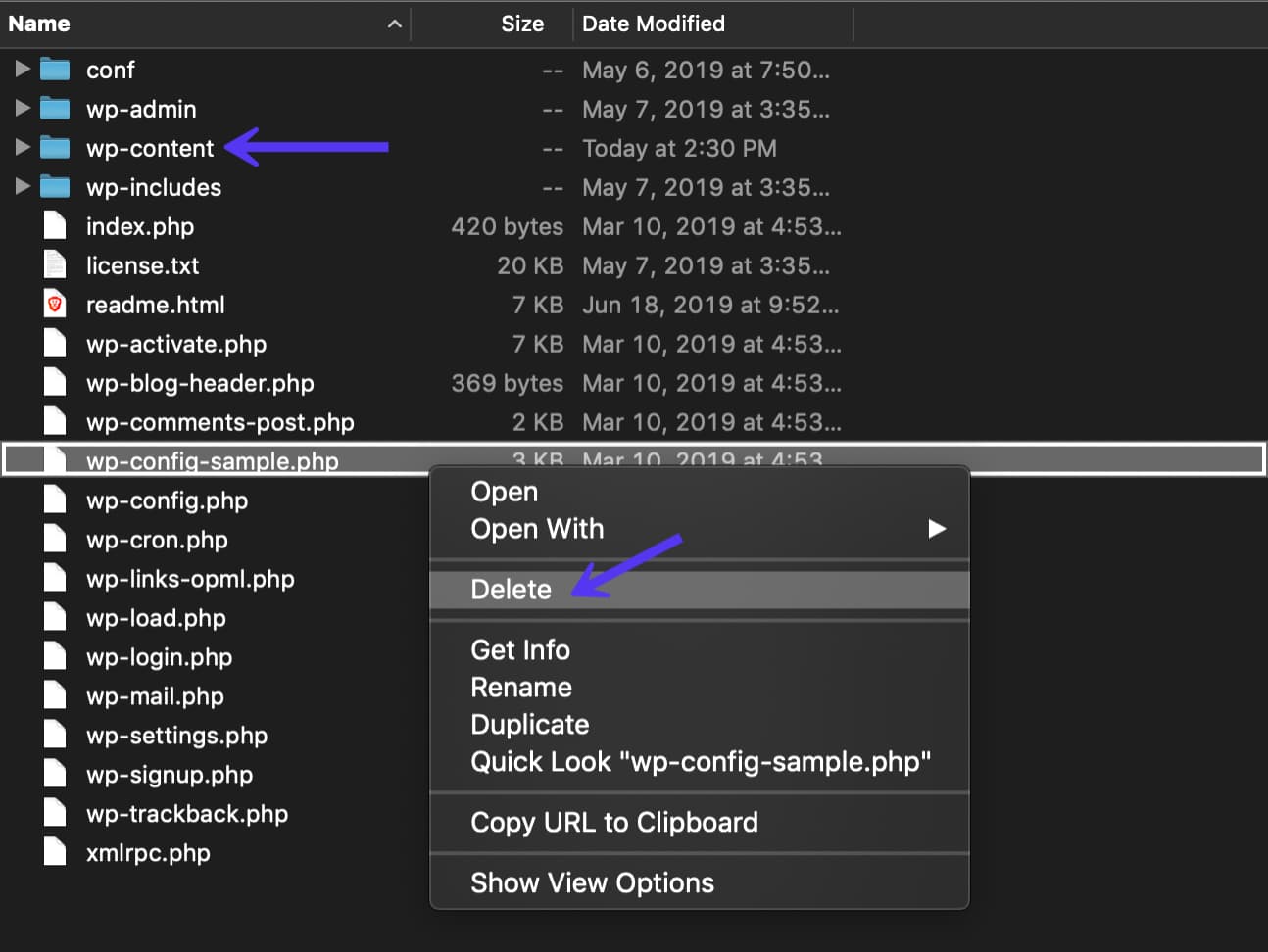
Task: Open the wp-includes folder icon
Action: (55, 187)
